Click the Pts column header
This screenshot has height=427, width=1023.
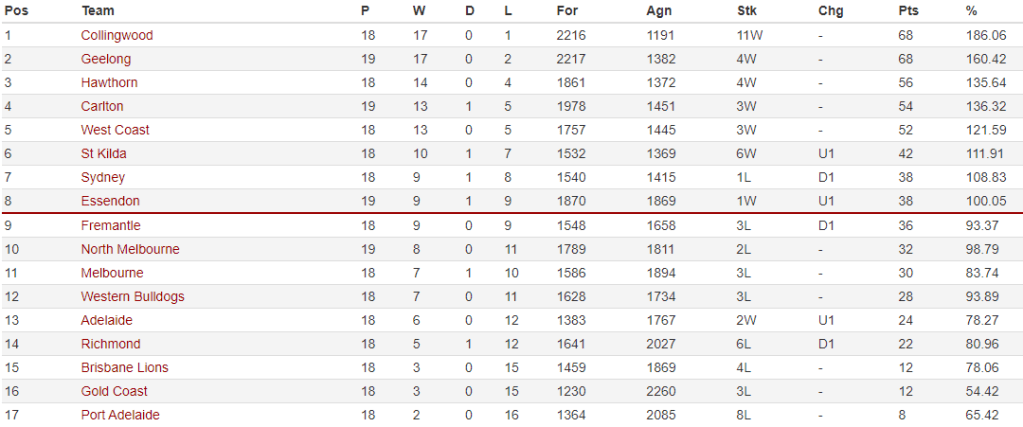click(x=909, y=11)
